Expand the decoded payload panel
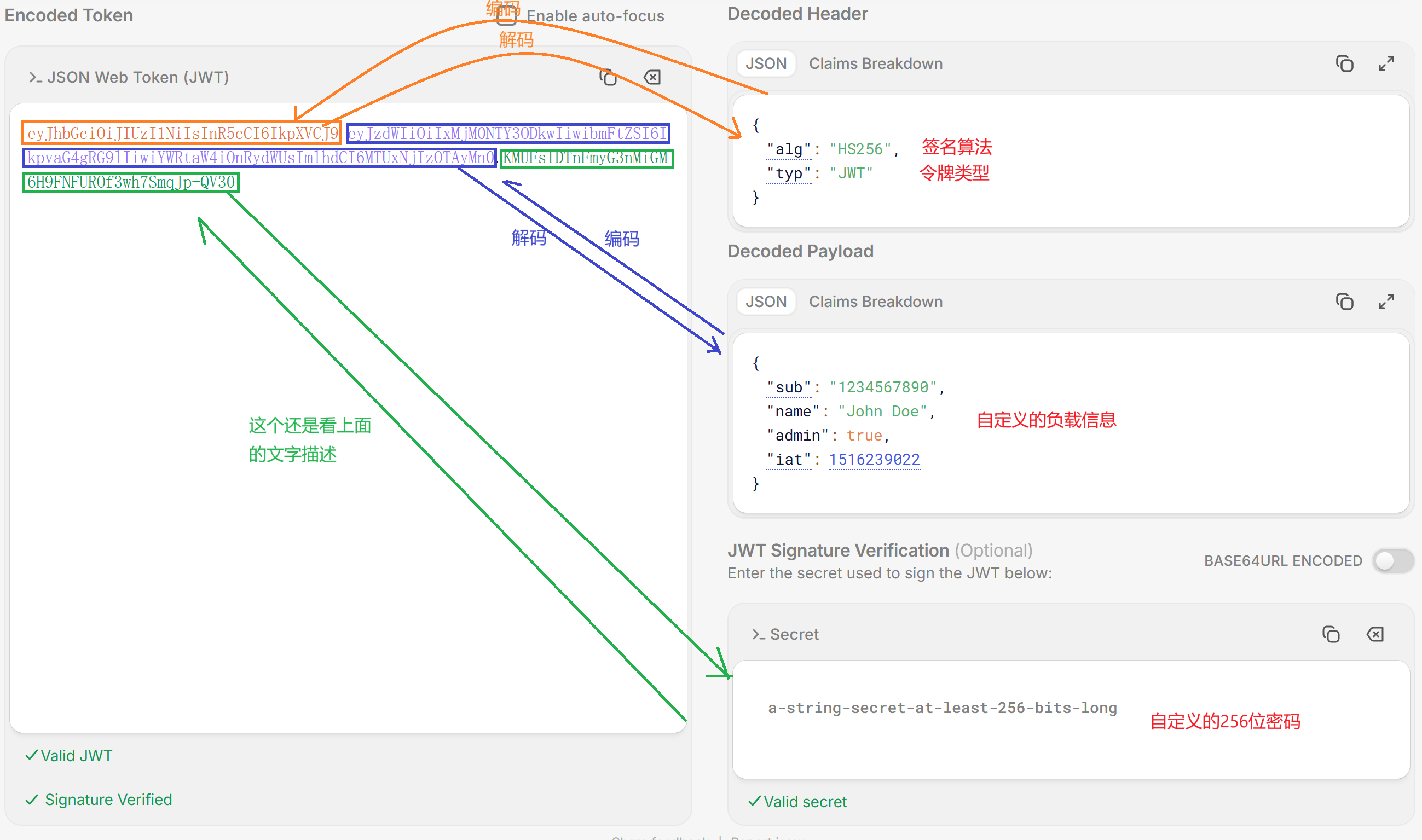This screenshot has height=840, width=1422. [1386, 302]
